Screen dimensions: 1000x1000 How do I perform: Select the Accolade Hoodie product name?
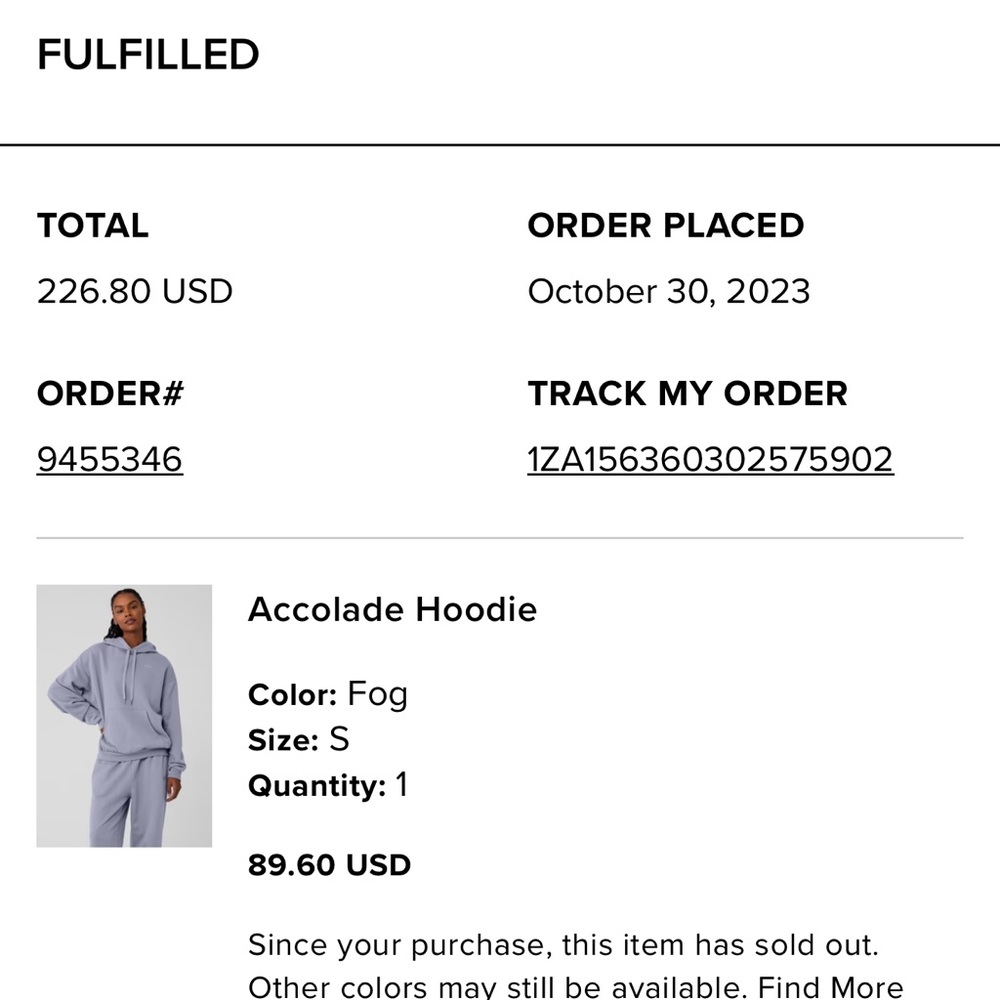click(392, 609)
